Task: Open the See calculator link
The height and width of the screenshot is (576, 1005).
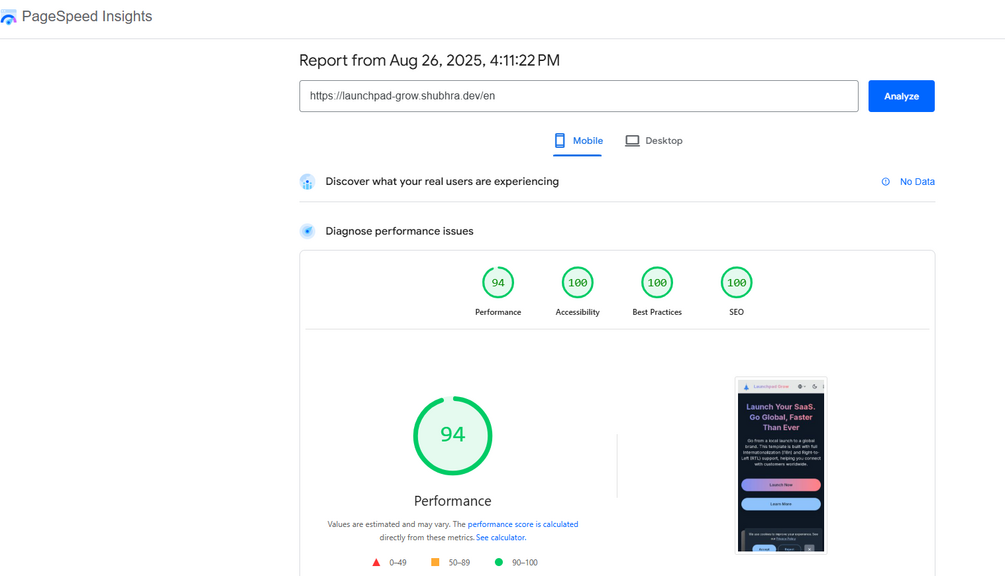Action: (501, 538)
